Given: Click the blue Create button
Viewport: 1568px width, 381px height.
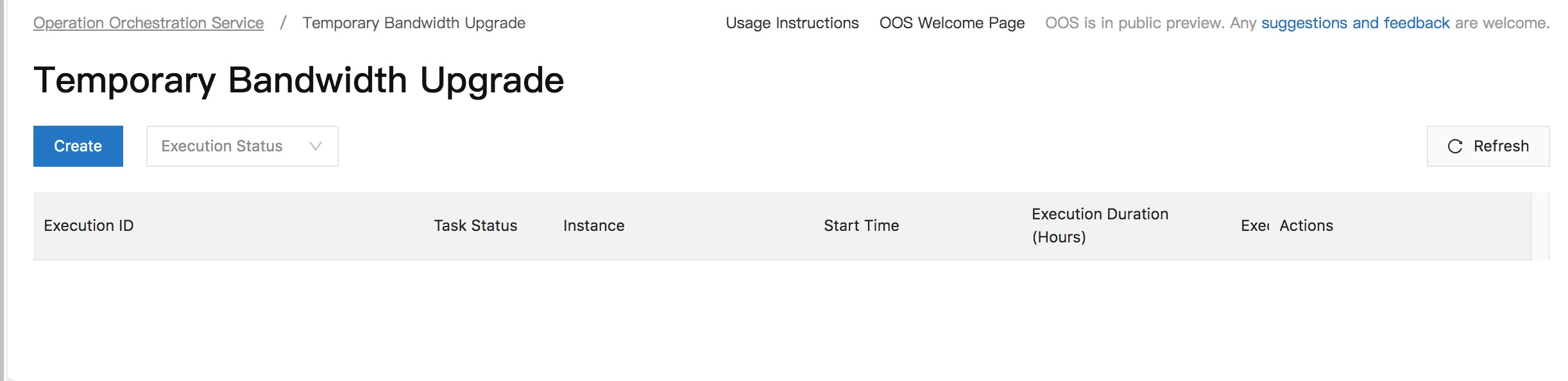Looking at the screenshot, I should click(78, 146).
